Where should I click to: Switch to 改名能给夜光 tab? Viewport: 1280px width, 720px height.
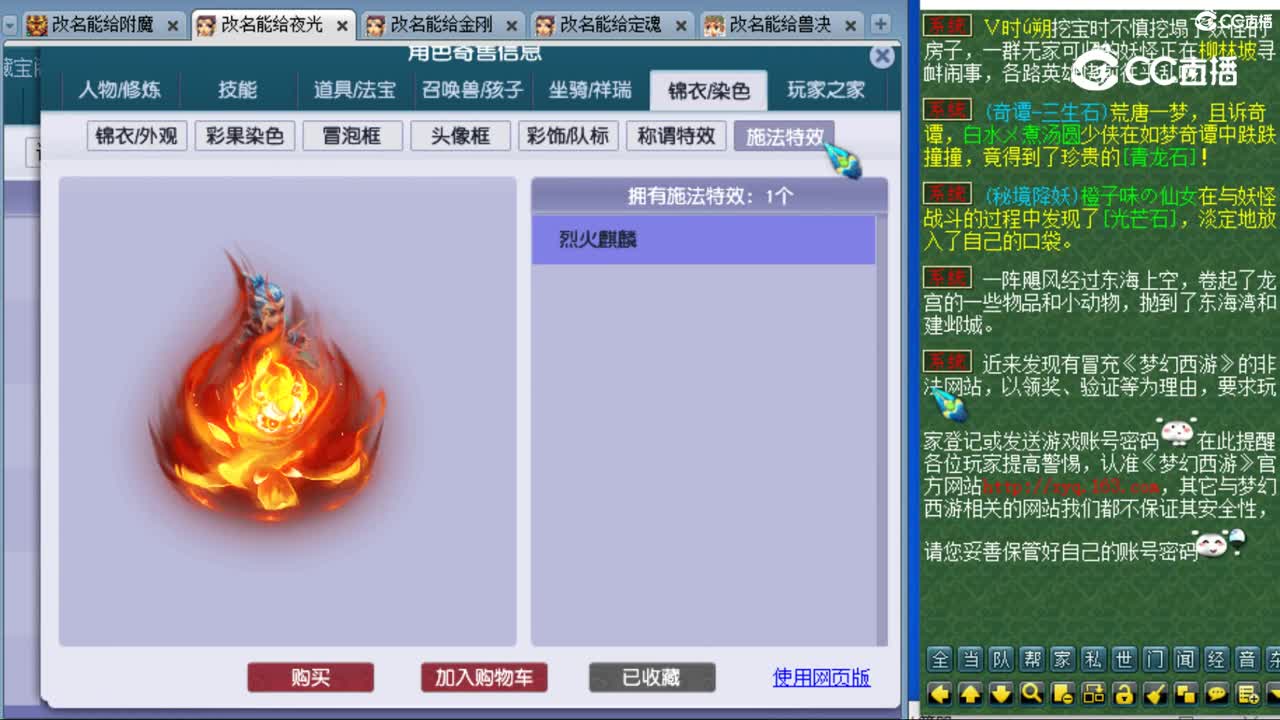(x=273, y=25)
